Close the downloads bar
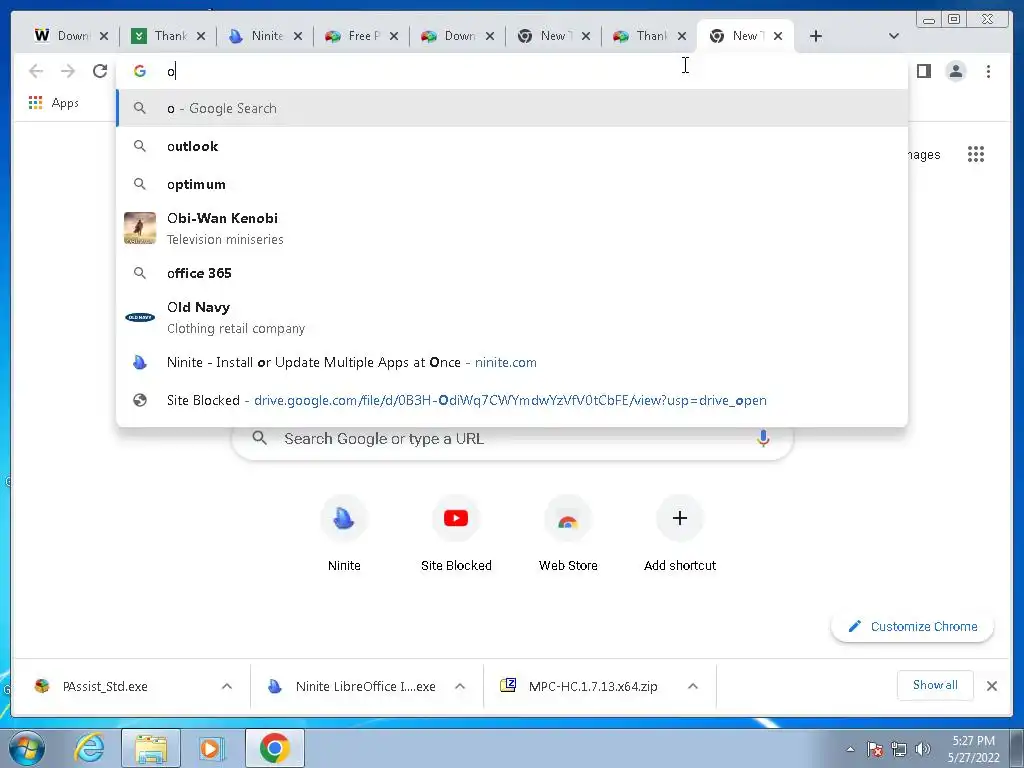This screenshot has width=1024, height=768. pos(991,686)
